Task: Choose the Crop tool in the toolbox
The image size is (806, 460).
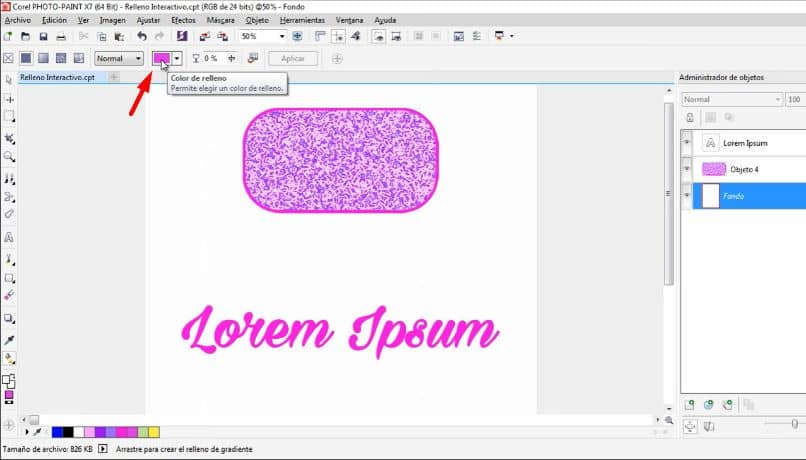Action: 9,139
